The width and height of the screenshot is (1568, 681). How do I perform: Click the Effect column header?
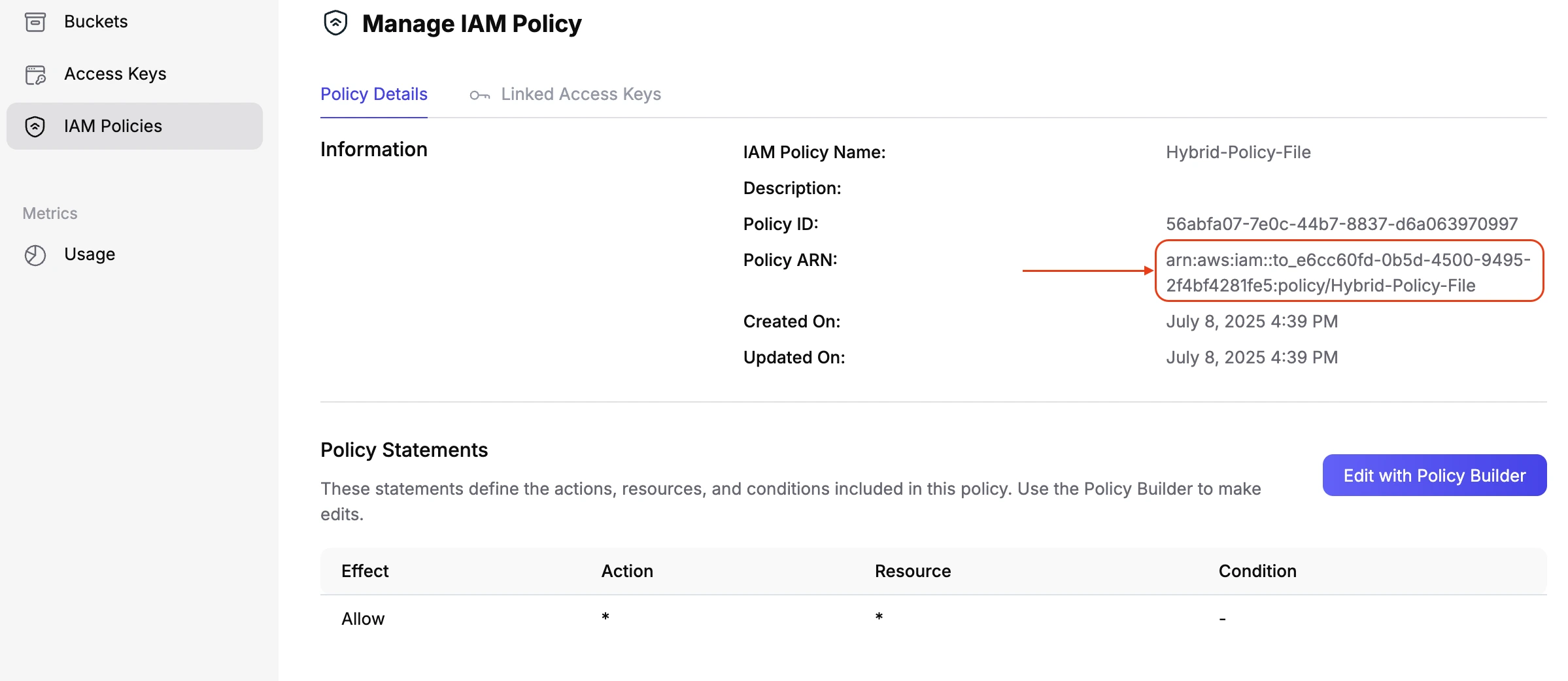(365, 571)
